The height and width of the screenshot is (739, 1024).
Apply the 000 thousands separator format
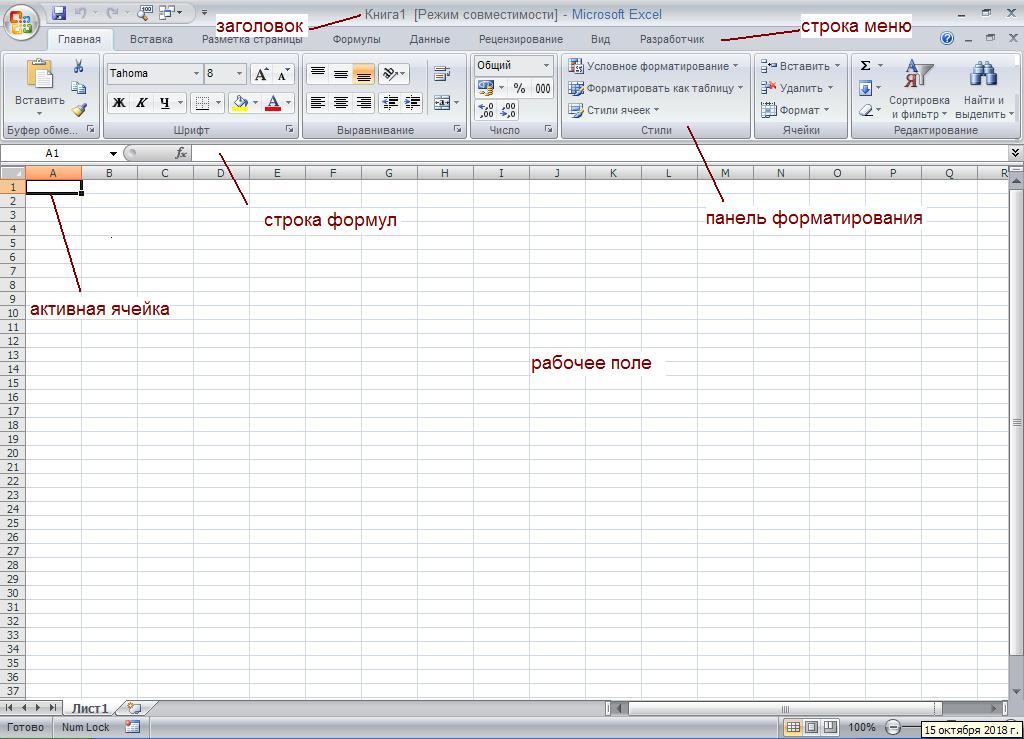(543, 88)
